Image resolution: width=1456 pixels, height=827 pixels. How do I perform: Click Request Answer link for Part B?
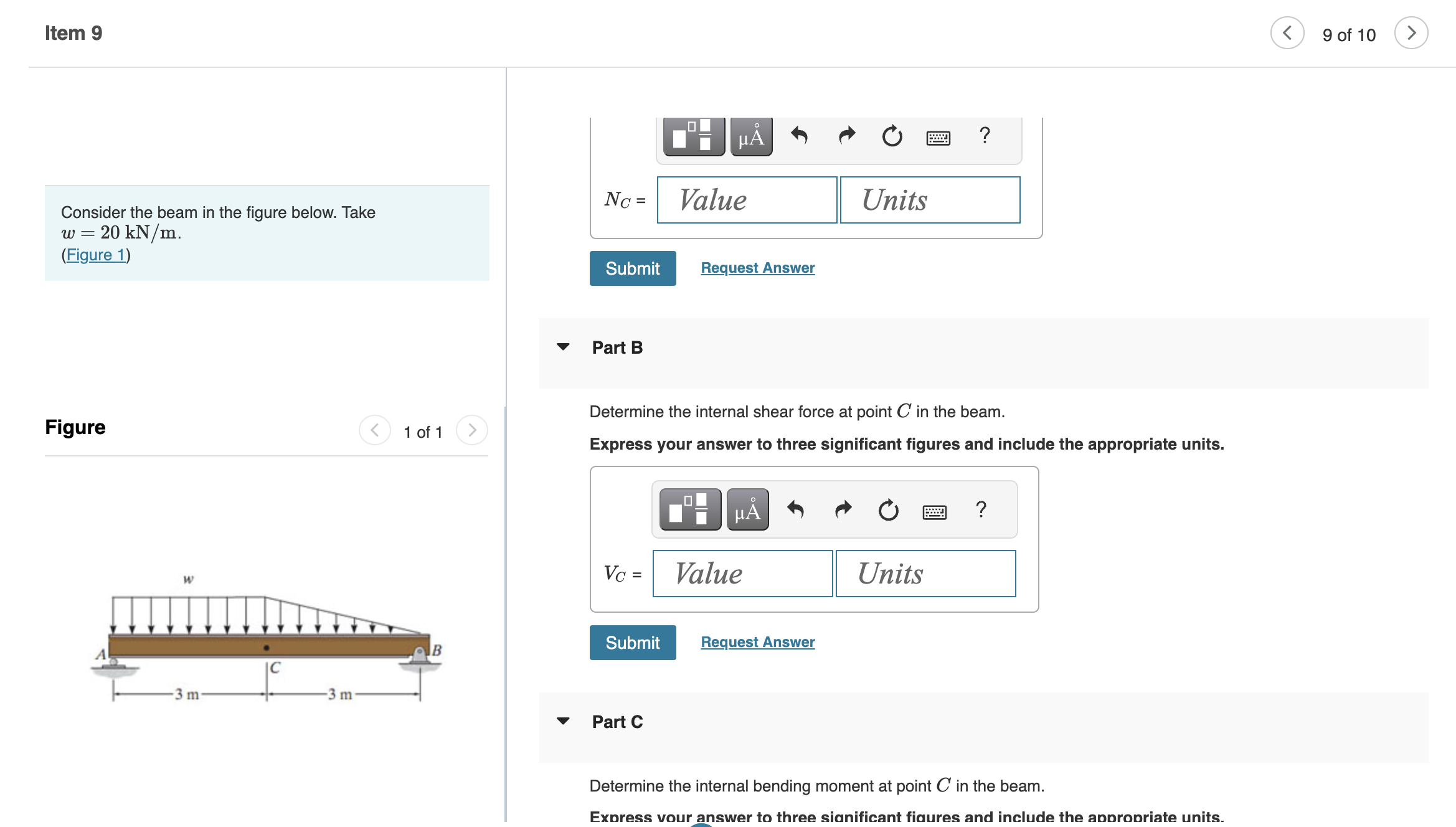pyautogui.click(x=758, y=640)
